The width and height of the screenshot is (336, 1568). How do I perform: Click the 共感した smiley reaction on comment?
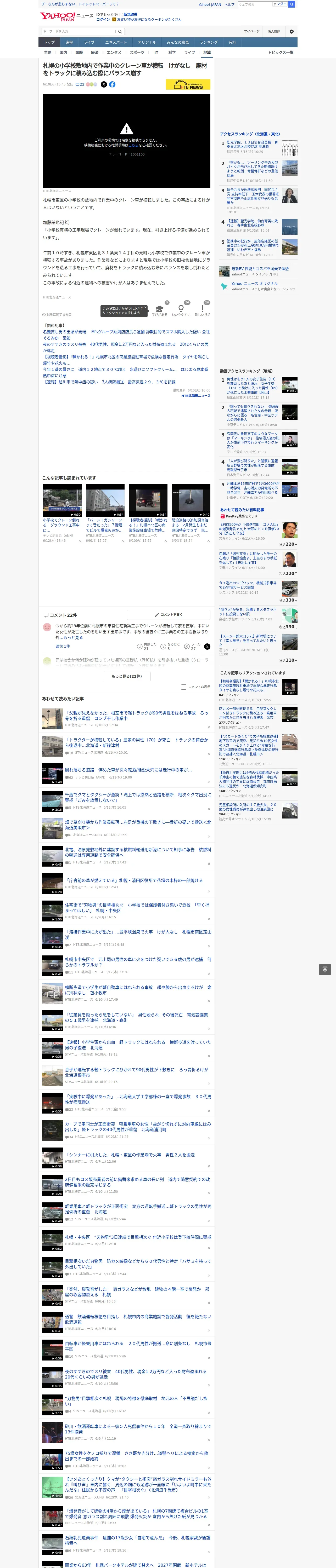(140, 647)
